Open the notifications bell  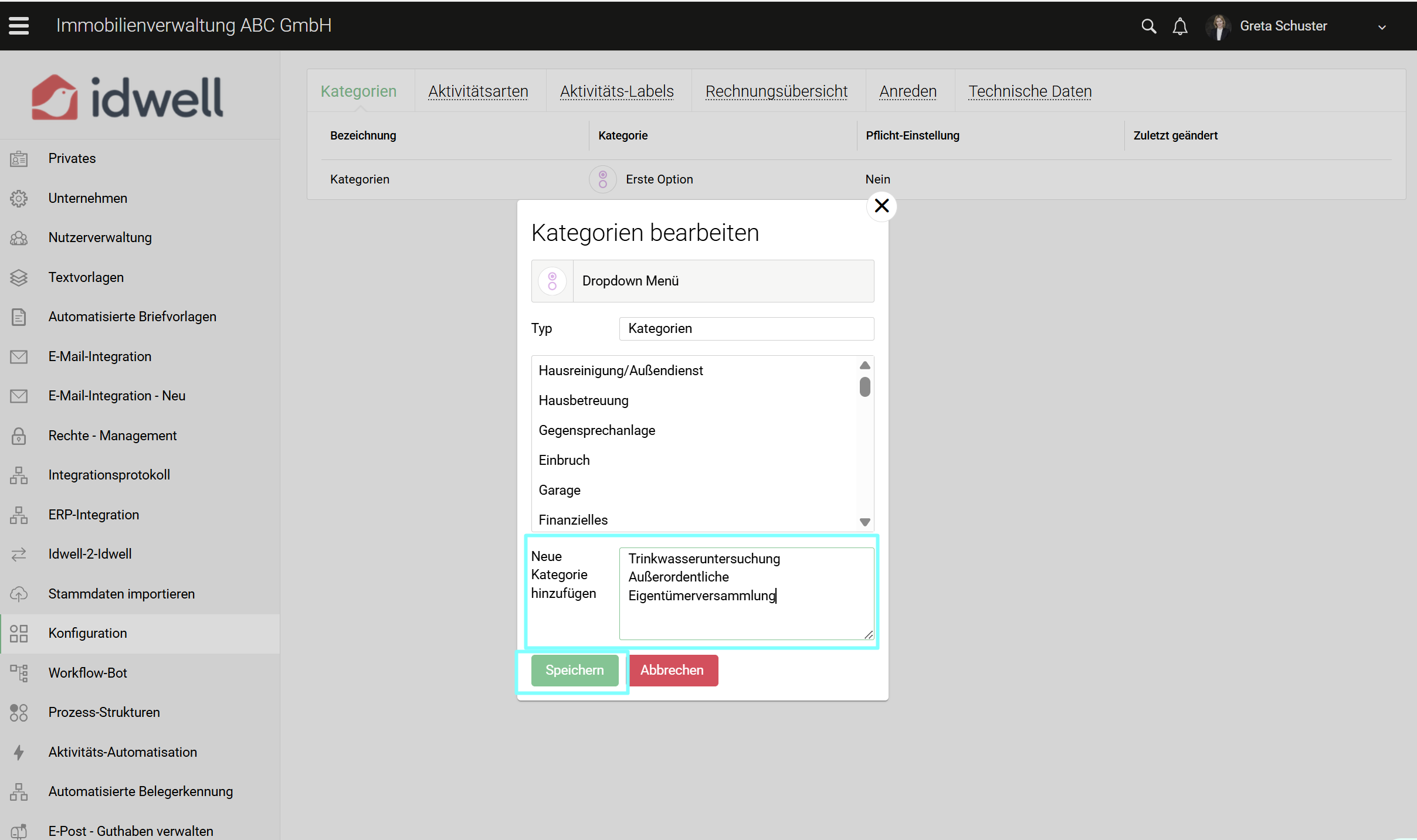(1180, 26)
